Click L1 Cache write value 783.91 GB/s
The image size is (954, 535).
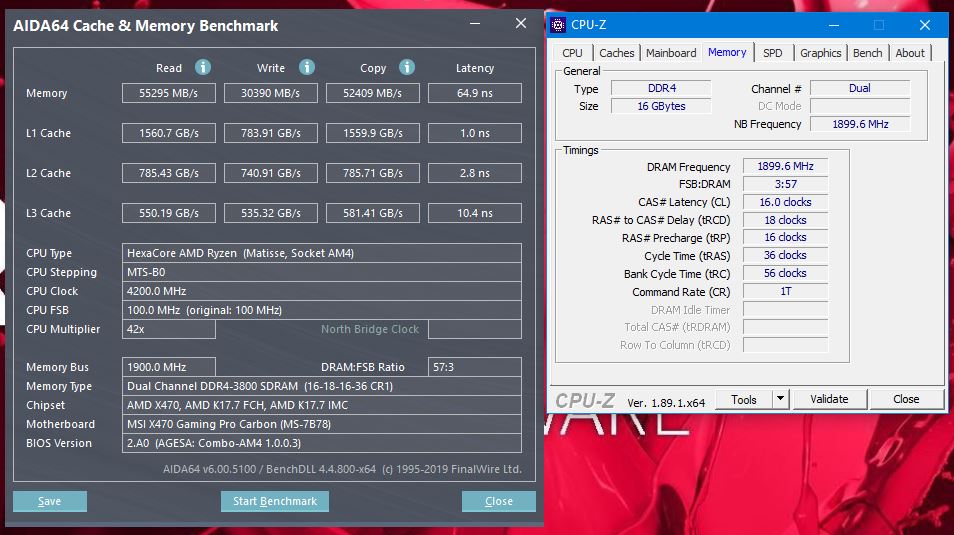[x=271, y=133]
